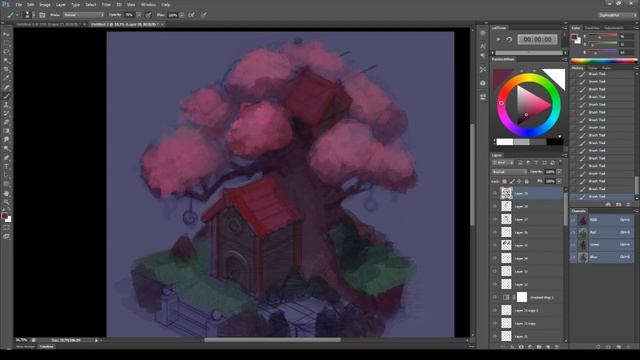Click the color spectrum ramp in the Color panel
This screenshot has height=360, width=640.
(x=603, y=61)
